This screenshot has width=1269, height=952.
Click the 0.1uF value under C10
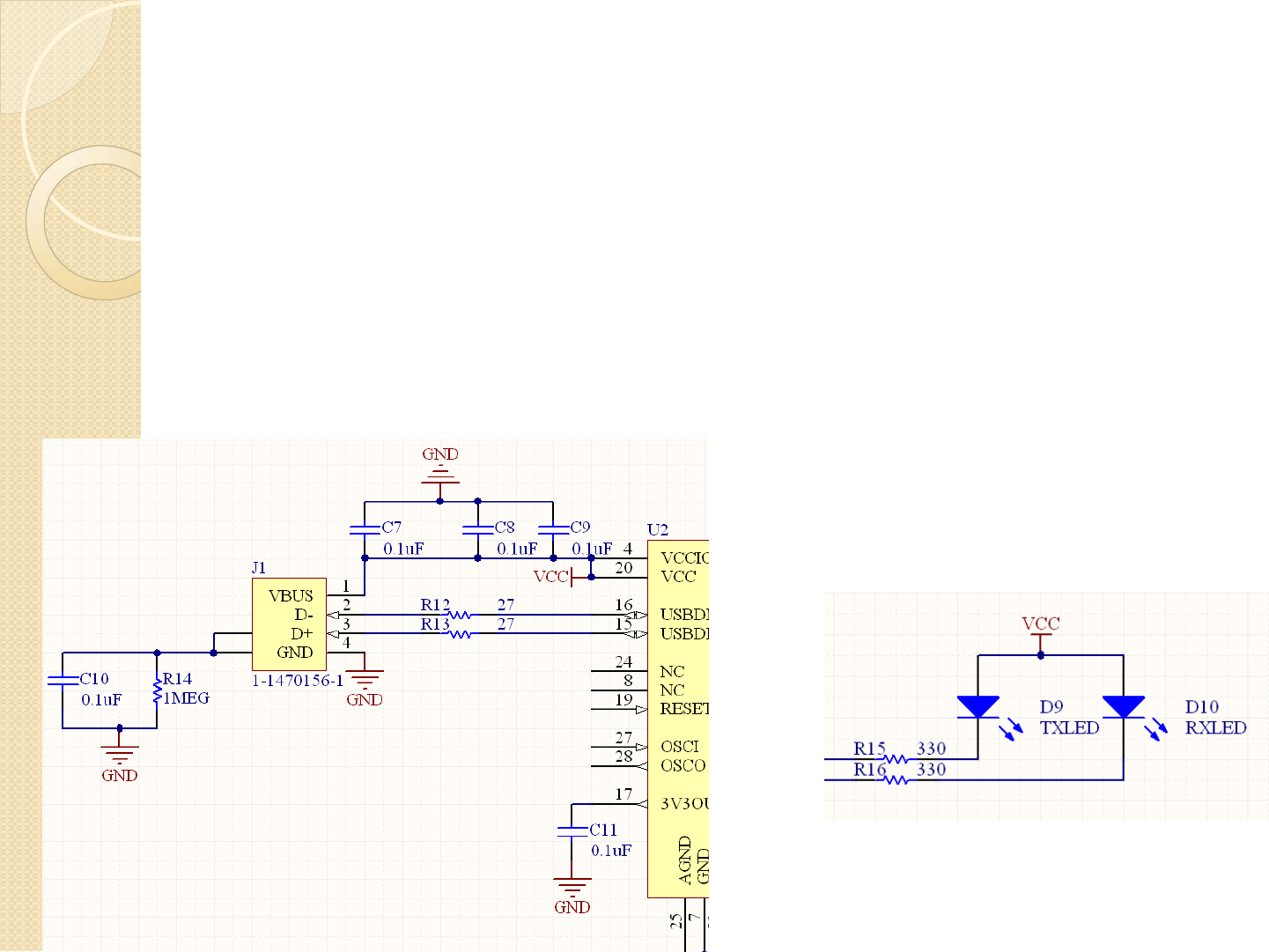click(101, 700)
